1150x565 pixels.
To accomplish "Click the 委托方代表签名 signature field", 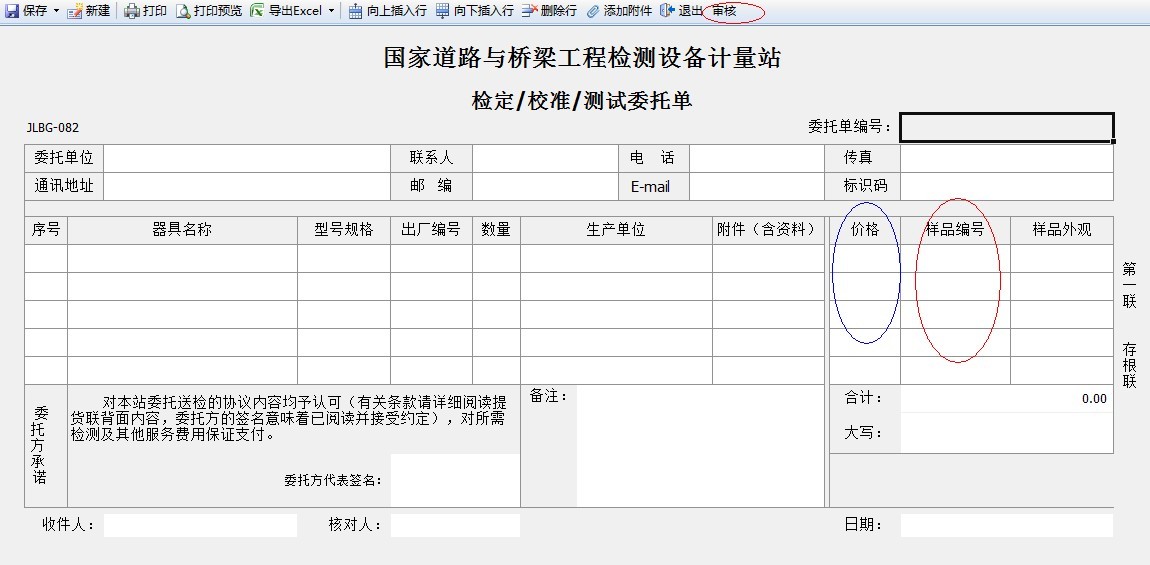I will (455, 480).
